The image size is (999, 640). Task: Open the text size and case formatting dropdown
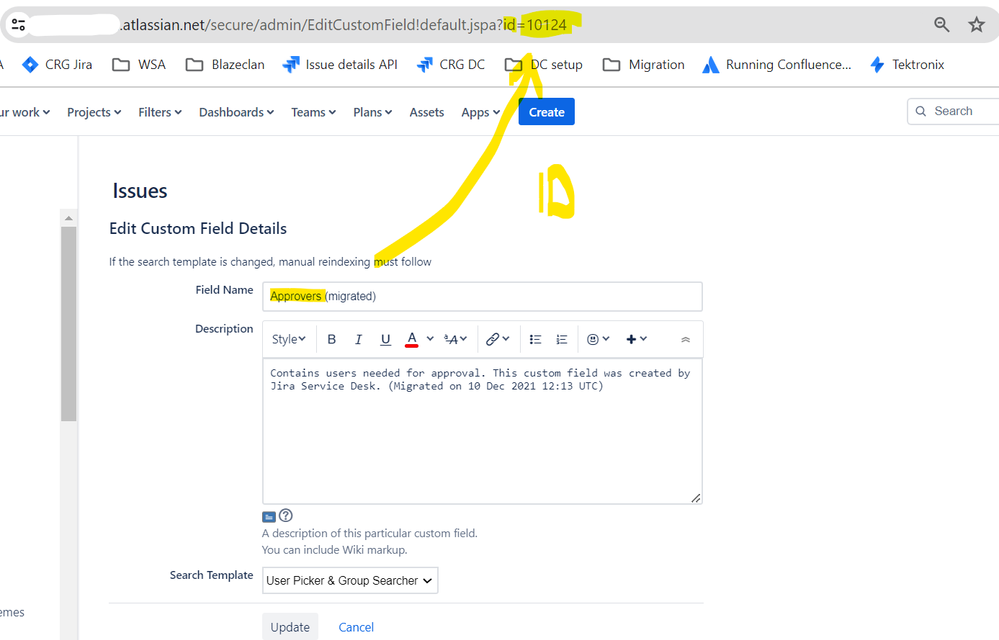[x=452, y=339]
